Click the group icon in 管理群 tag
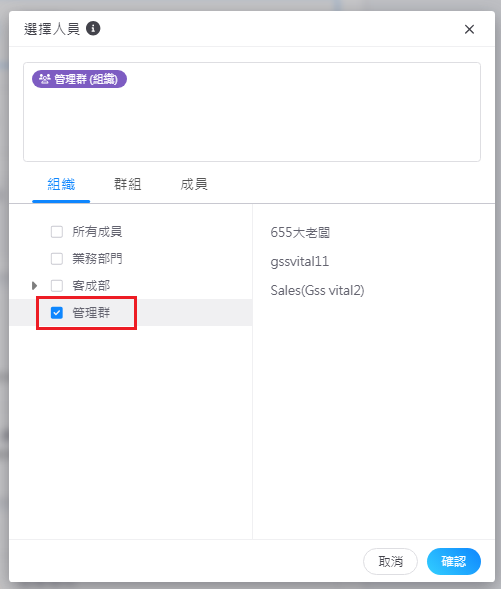This screenshot has width=501, height=589. pos(45,79)
